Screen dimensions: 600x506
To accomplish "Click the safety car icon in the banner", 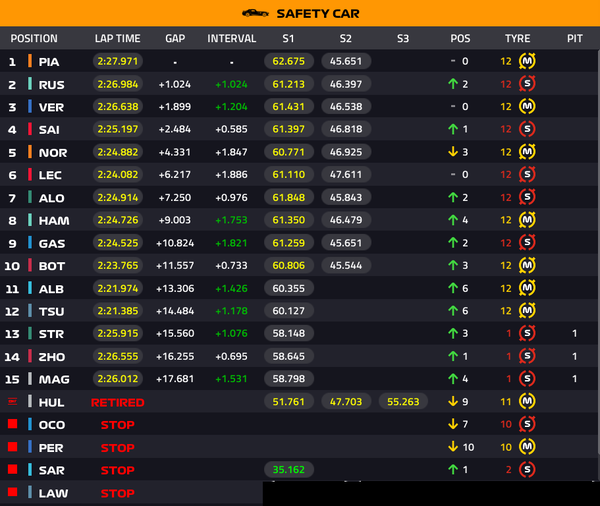I will coord(255,13).
